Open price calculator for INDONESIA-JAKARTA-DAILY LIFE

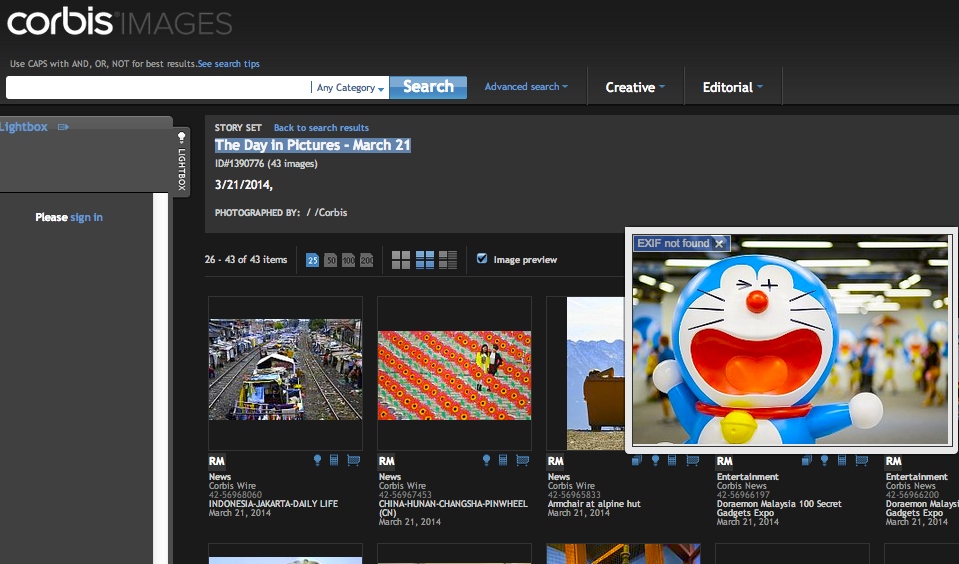[334, 460]
